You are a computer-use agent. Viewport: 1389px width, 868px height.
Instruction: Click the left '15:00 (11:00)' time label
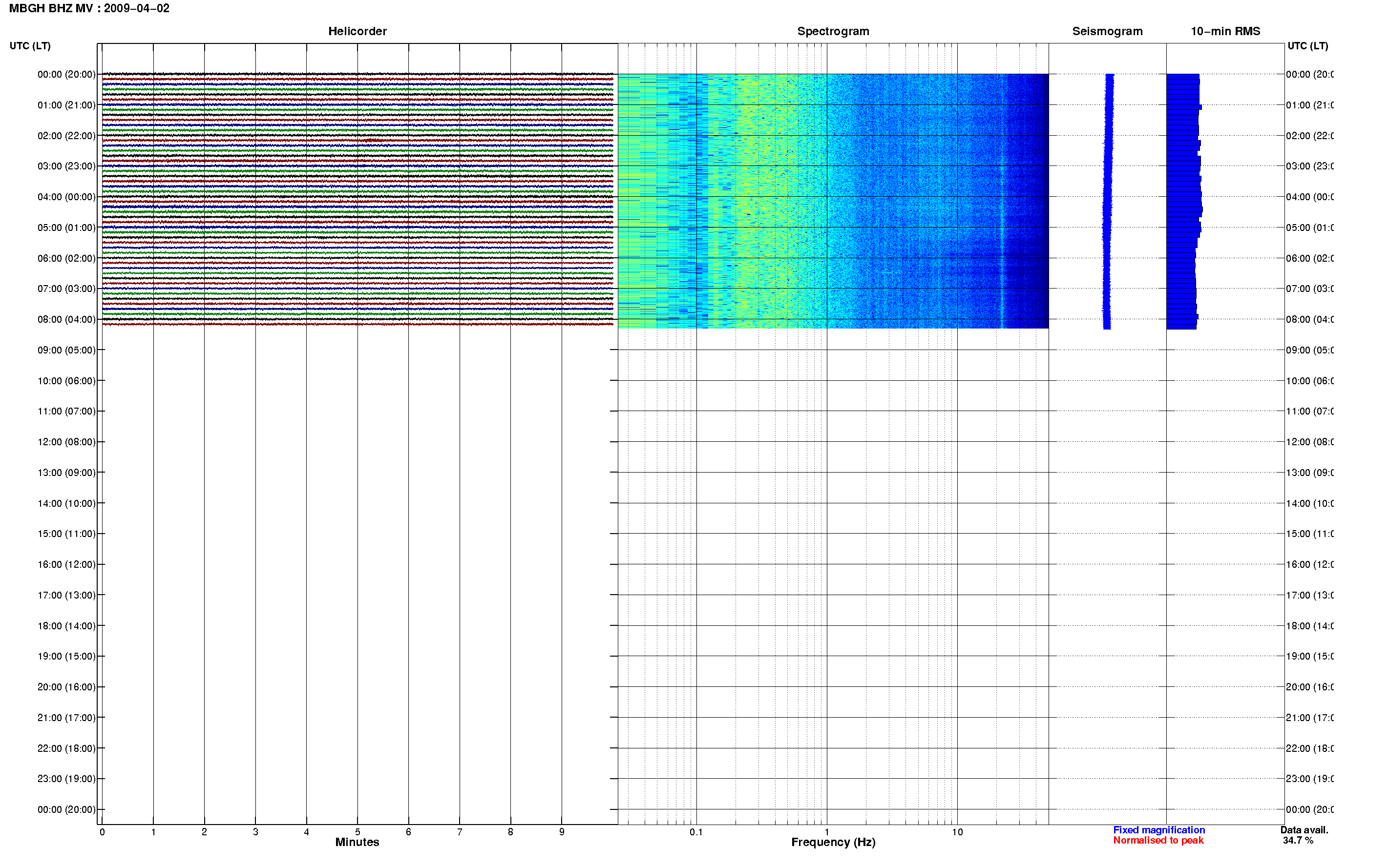[x=66, y=534]
